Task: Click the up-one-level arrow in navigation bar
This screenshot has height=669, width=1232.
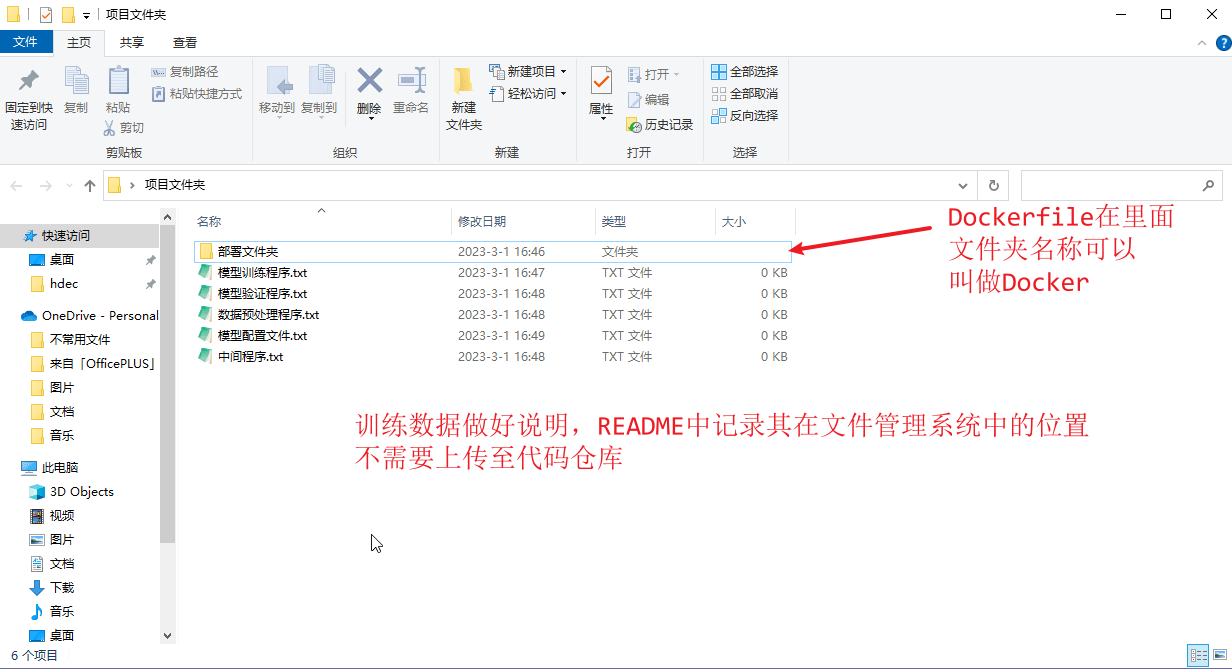Action: [x=90, y=185]
